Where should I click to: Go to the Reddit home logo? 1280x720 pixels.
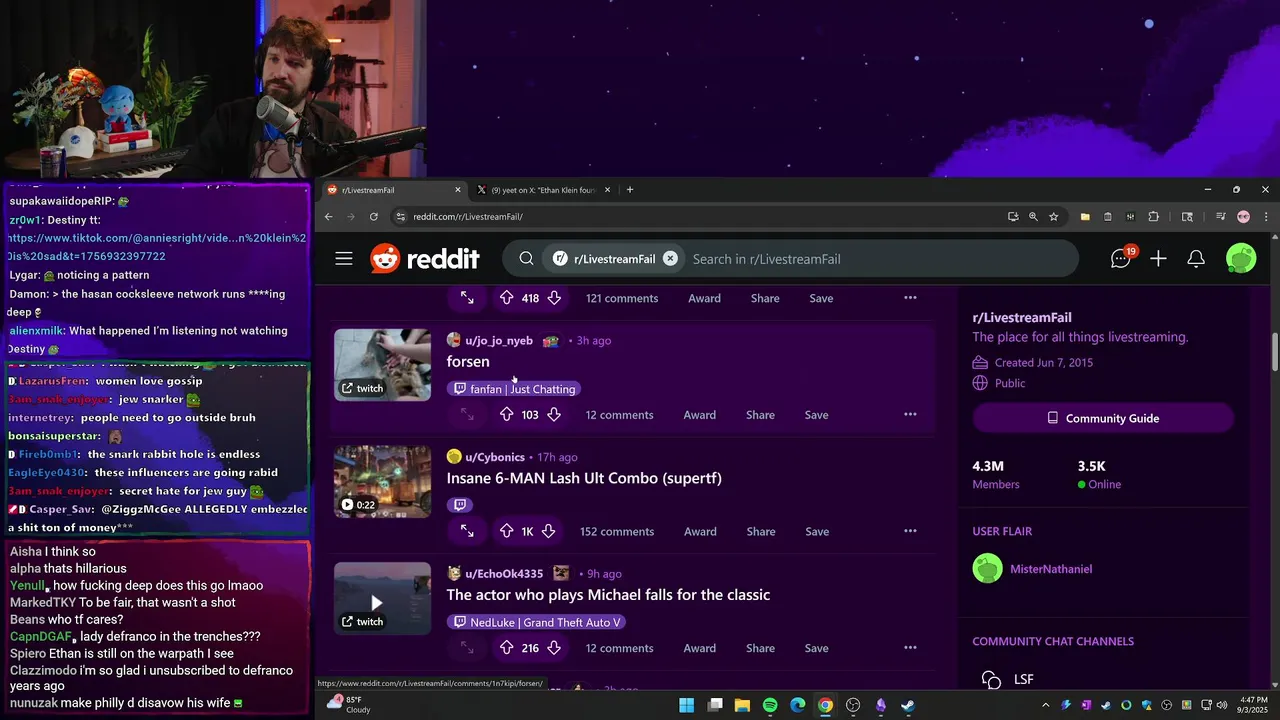click(425, 259)
